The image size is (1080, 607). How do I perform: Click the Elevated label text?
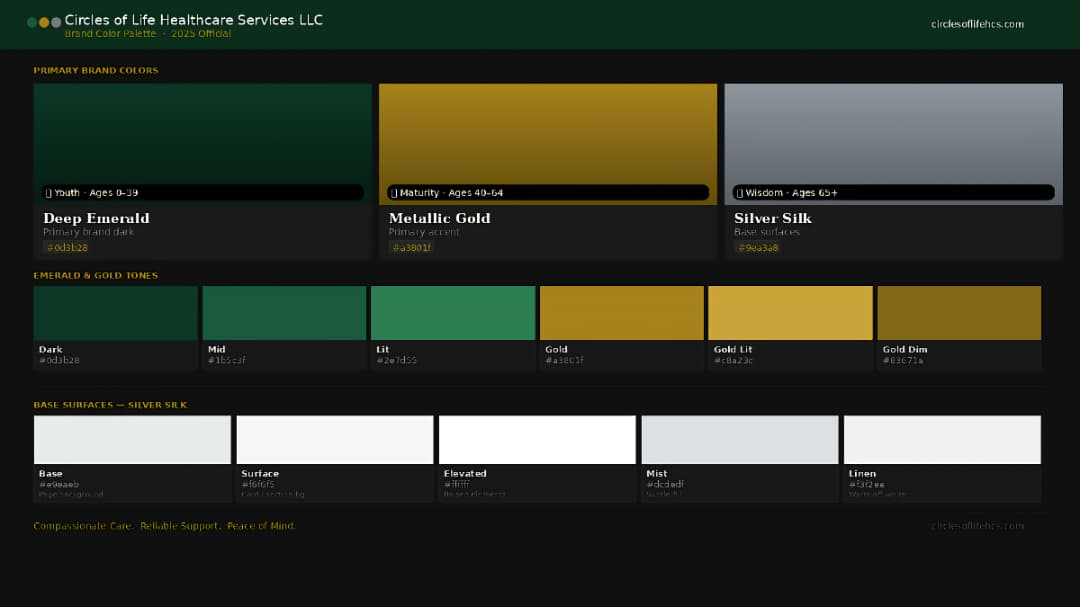tap(465, 473)
